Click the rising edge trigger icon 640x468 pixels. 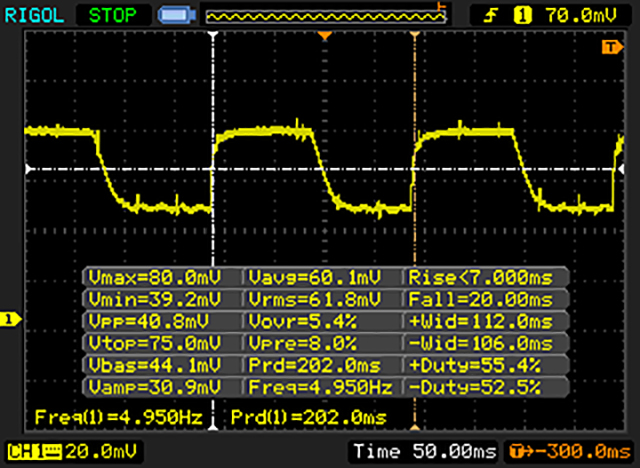click(x=491, y=16)
